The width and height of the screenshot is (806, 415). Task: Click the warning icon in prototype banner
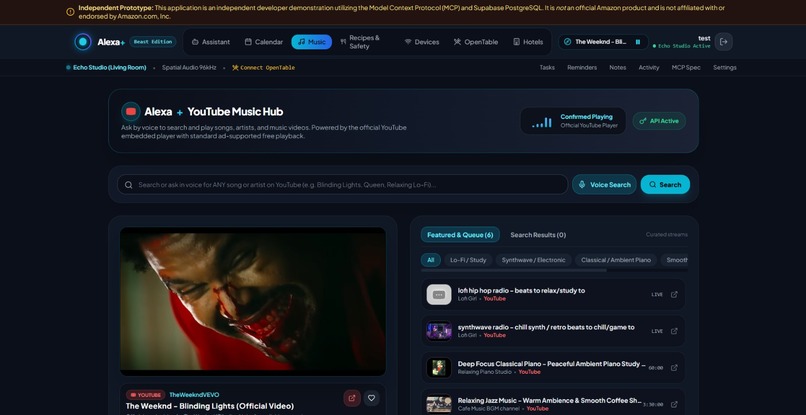tap(70, 12)
